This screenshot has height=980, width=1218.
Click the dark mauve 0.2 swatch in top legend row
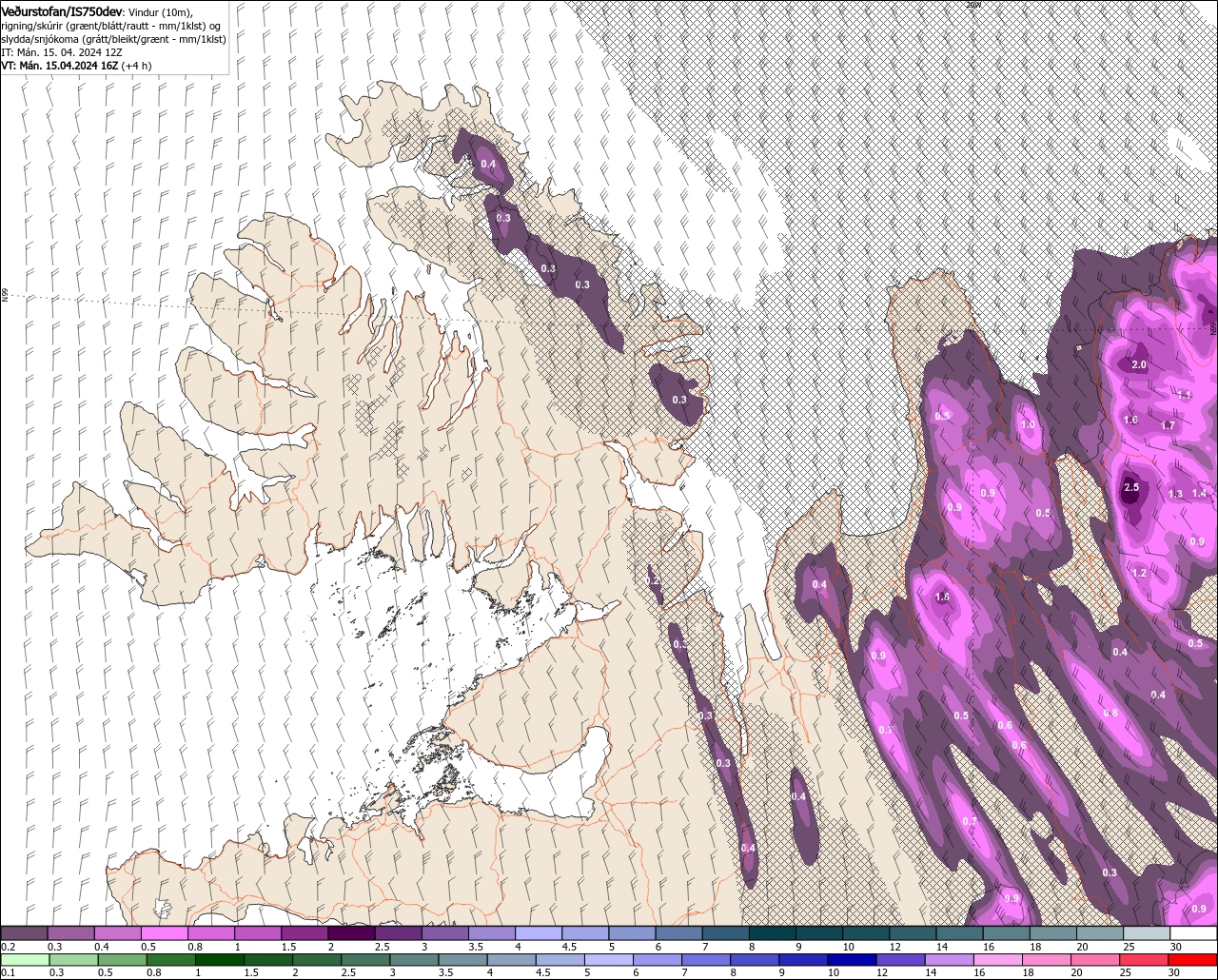[x=25, y=934]
